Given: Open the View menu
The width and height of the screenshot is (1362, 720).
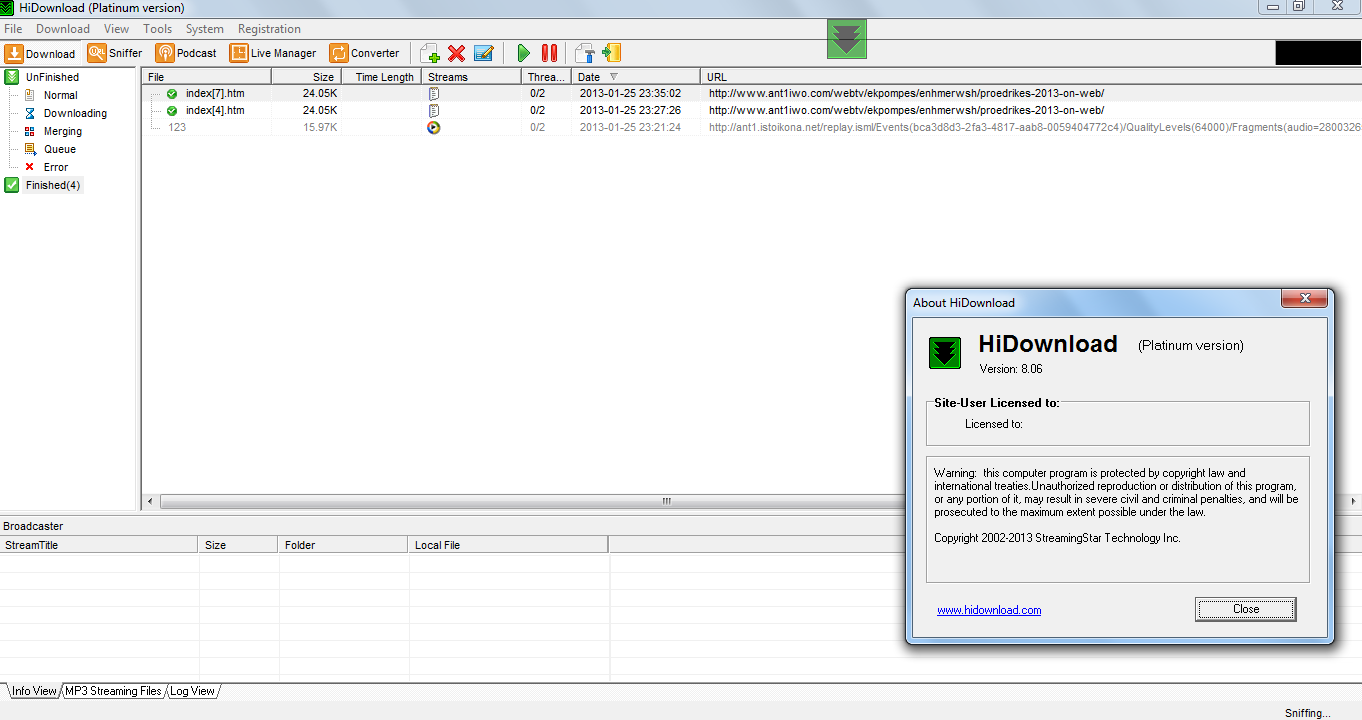Looking at the screenshot, I should coord(116,29).
